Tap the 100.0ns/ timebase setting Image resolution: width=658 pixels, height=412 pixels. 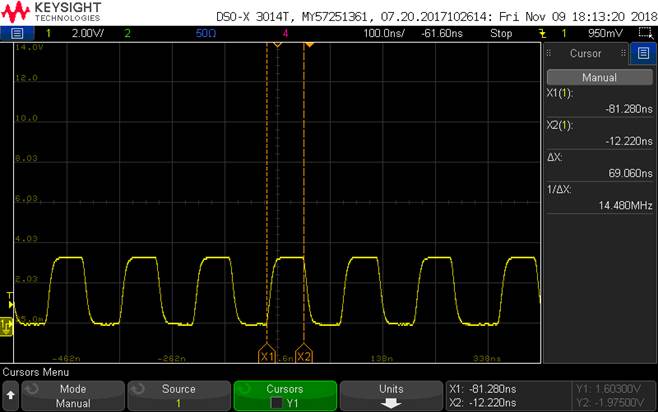[x=384, y=33]
